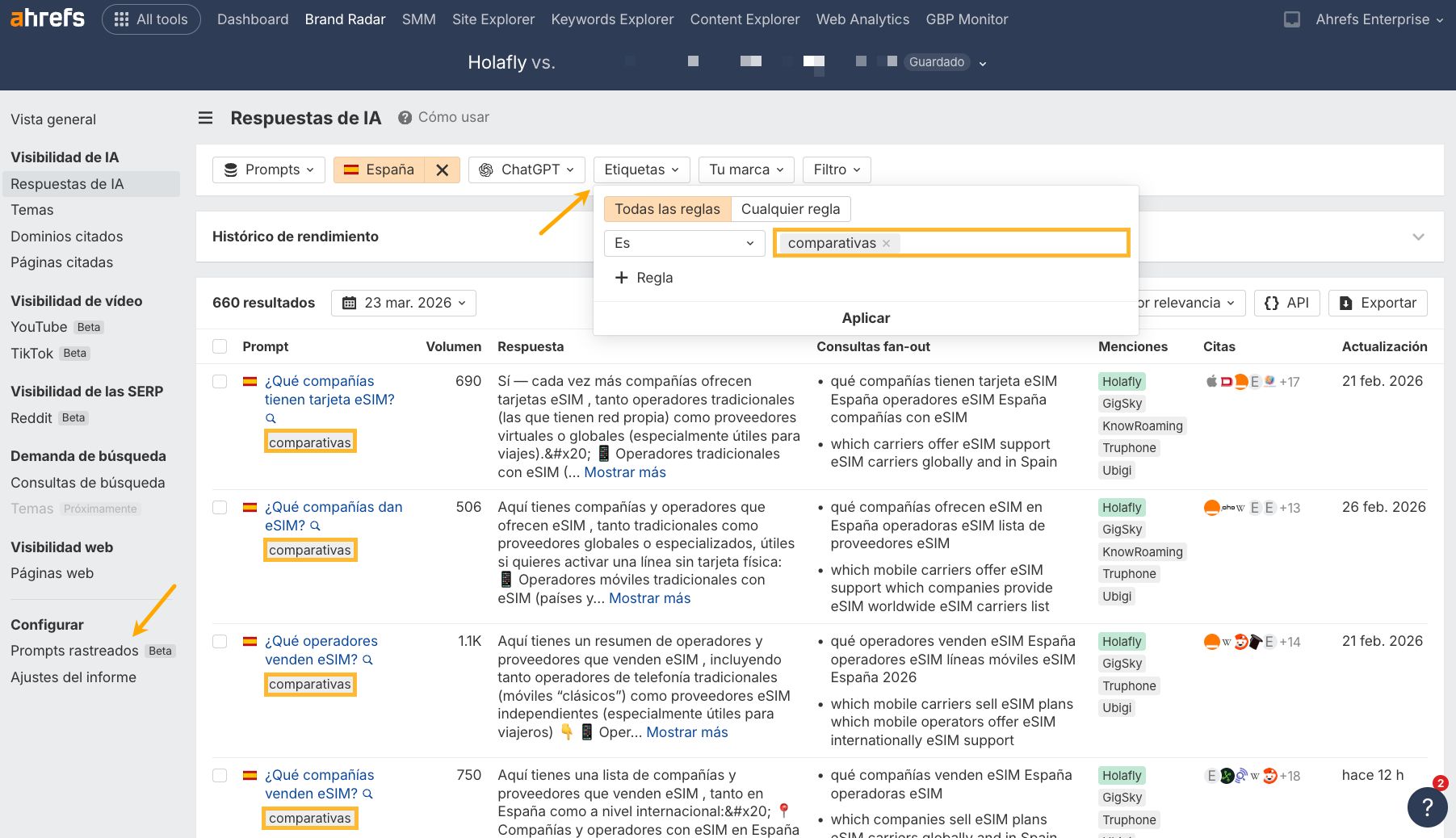Remove the España country filter

442,170
